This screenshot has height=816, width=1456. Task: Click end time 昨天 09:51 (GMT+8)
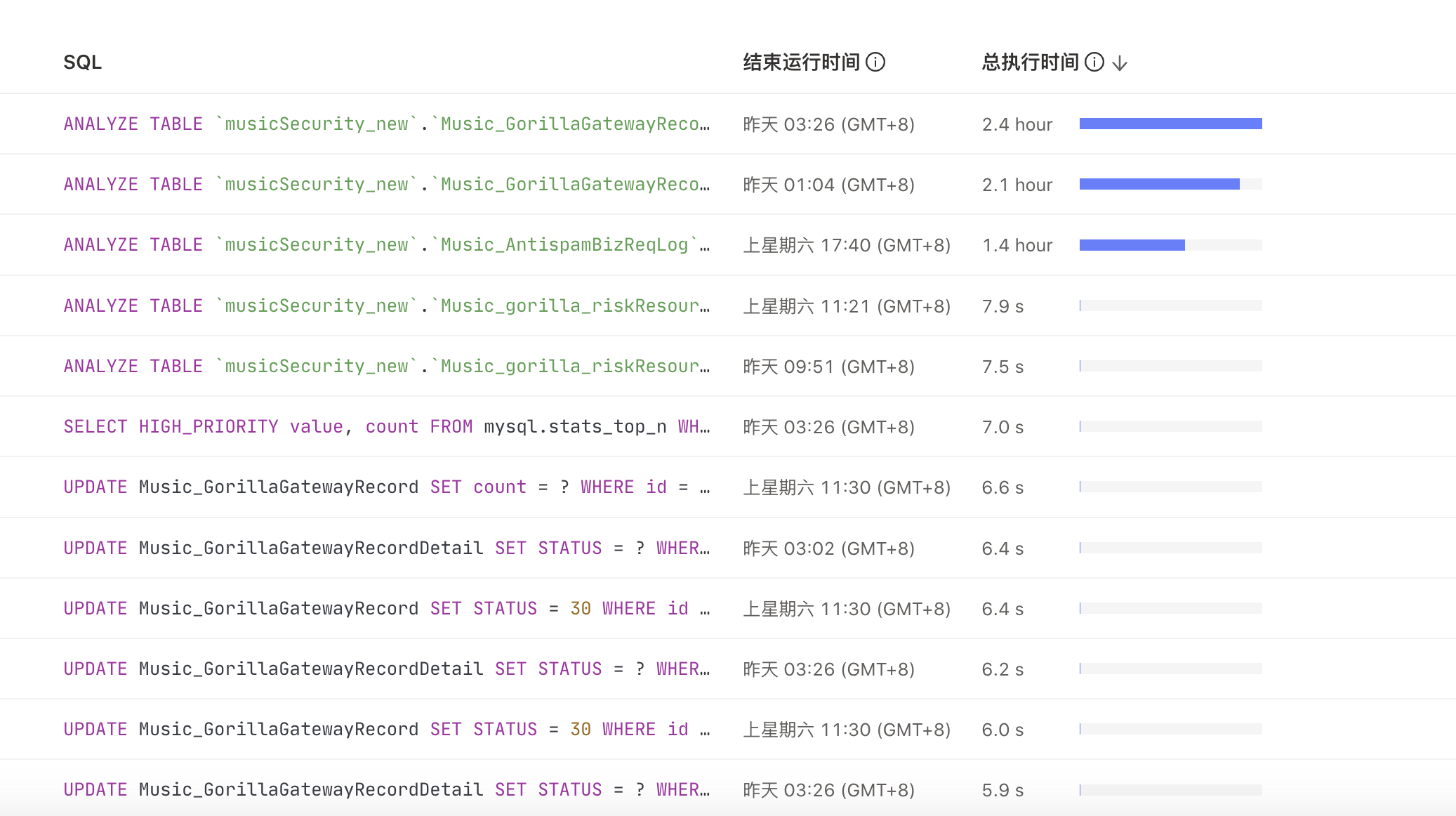point(829,367)
